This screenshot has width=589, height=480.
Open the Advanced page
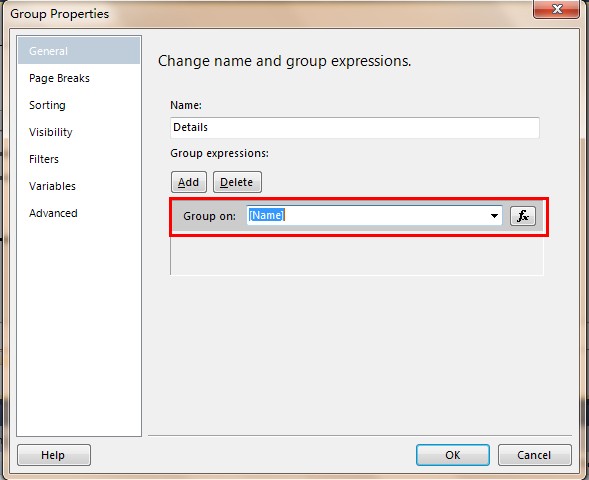pos(53,213)
